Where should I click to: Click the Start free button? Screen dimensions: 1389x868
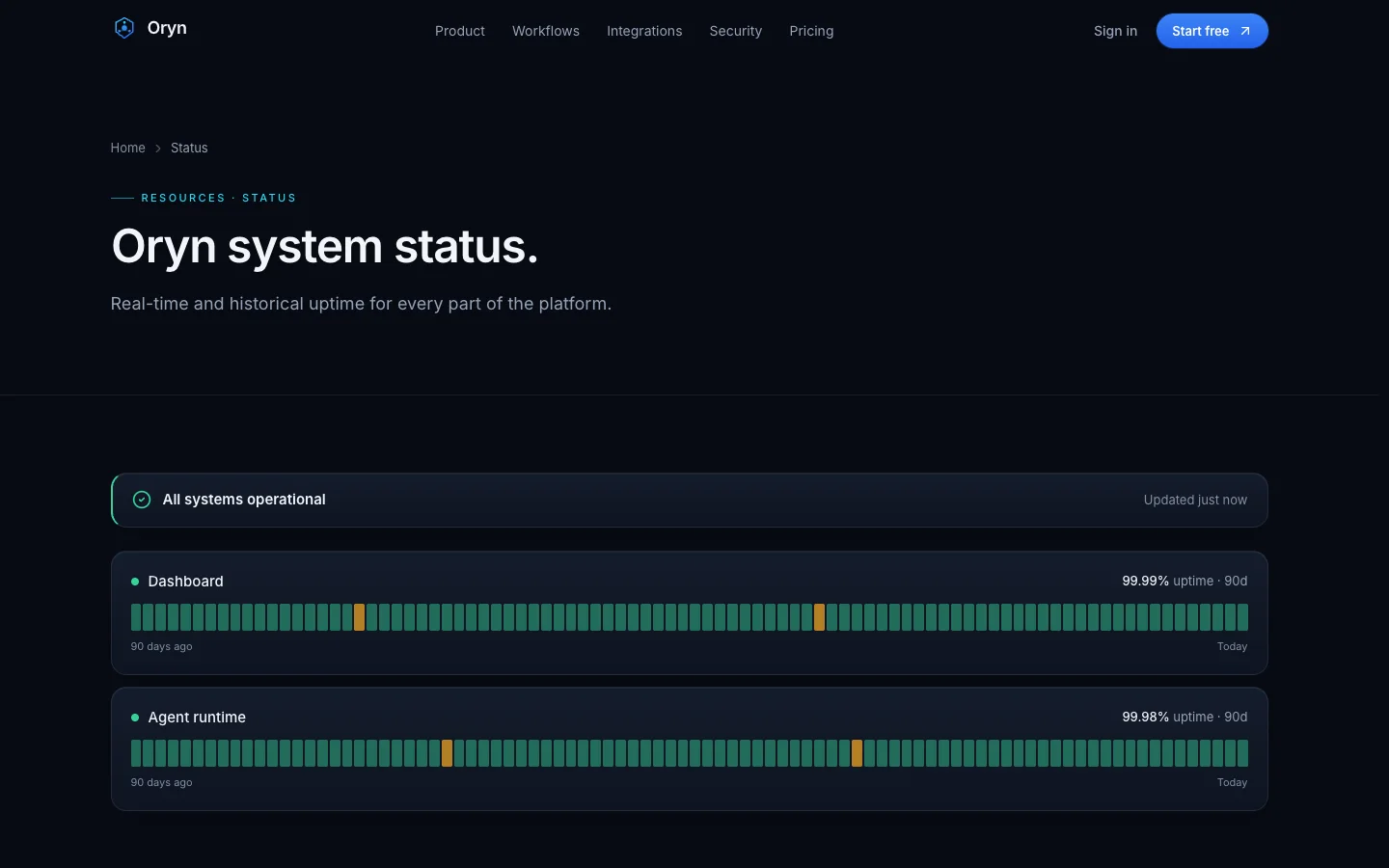click(x=1212, y=31)
